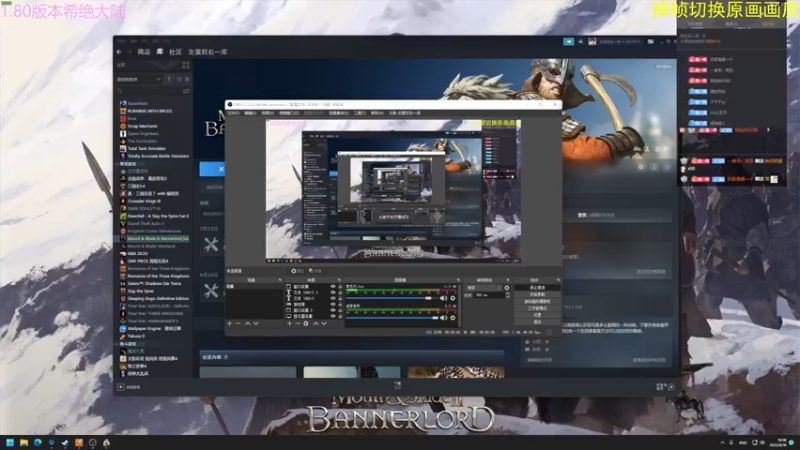Open Windows Start menu
This screenshot has height=450, width=800.
10,442
